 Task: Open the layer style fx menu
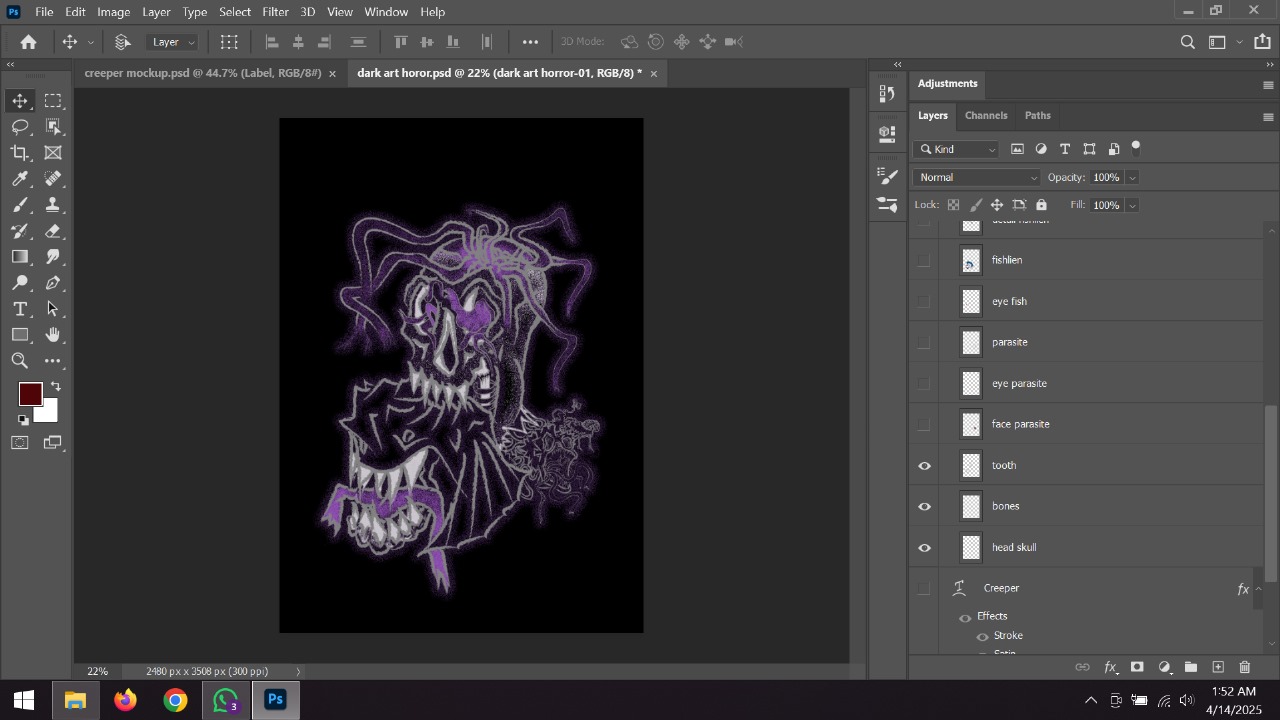coord(1110,667)
